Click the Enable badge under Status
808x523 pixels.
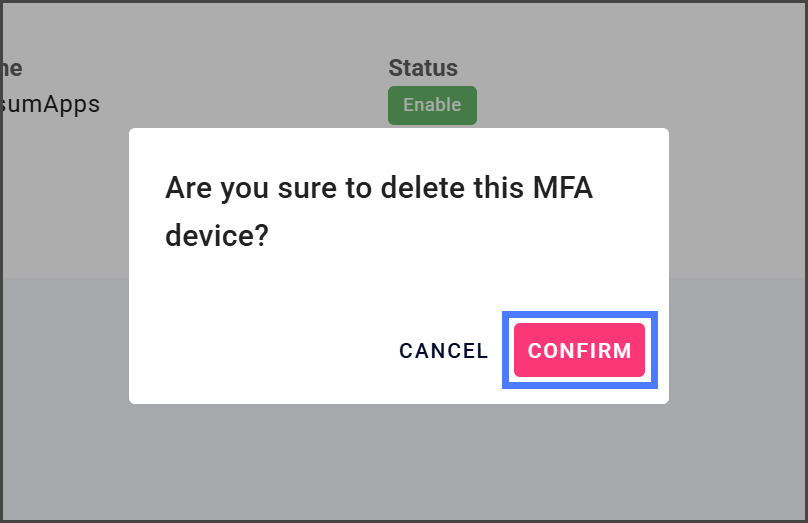pyautogui.click(x=432, y=105)
